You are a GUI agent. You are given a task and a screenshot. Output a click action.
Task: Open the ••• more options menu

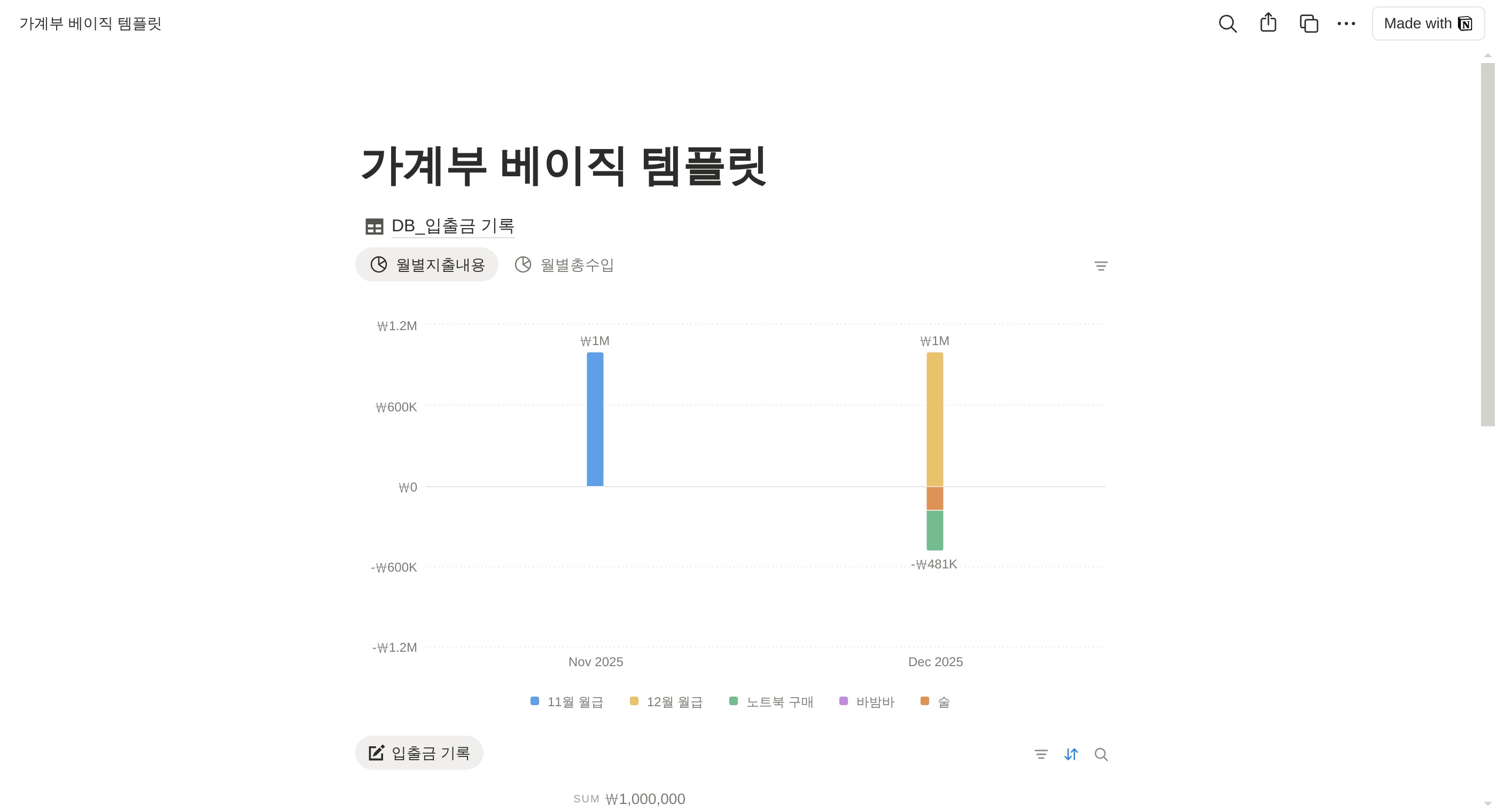click(1346, 23)
